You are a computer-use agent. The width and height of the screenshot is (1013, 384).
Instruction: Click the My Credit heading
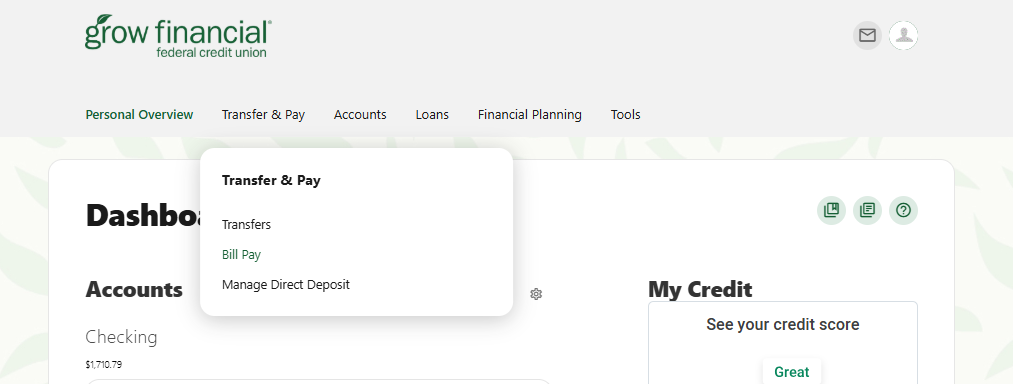point(700,289)
